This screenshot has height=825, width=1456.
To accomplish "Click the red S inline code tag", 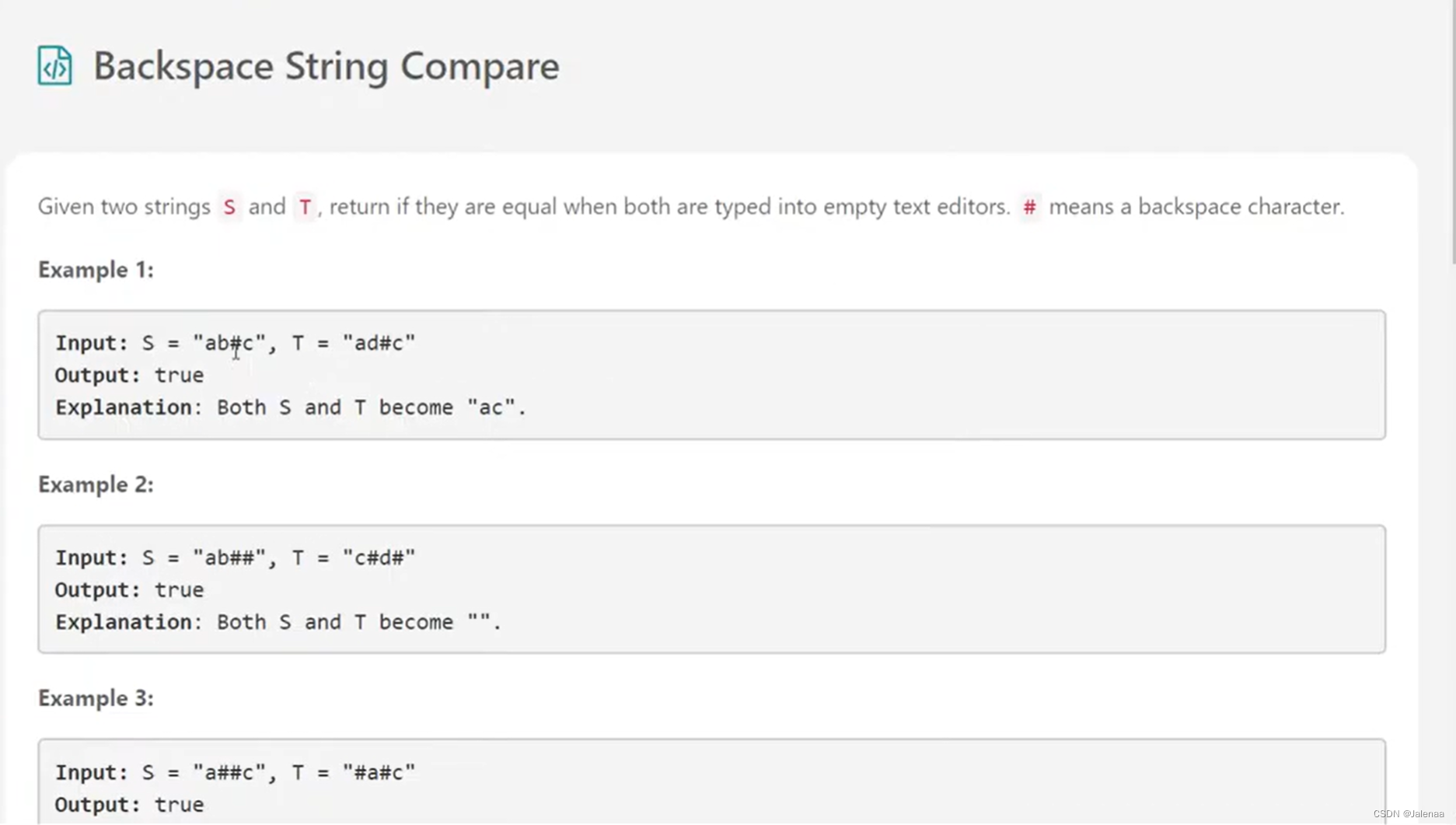I will click(x=229, y=207).
